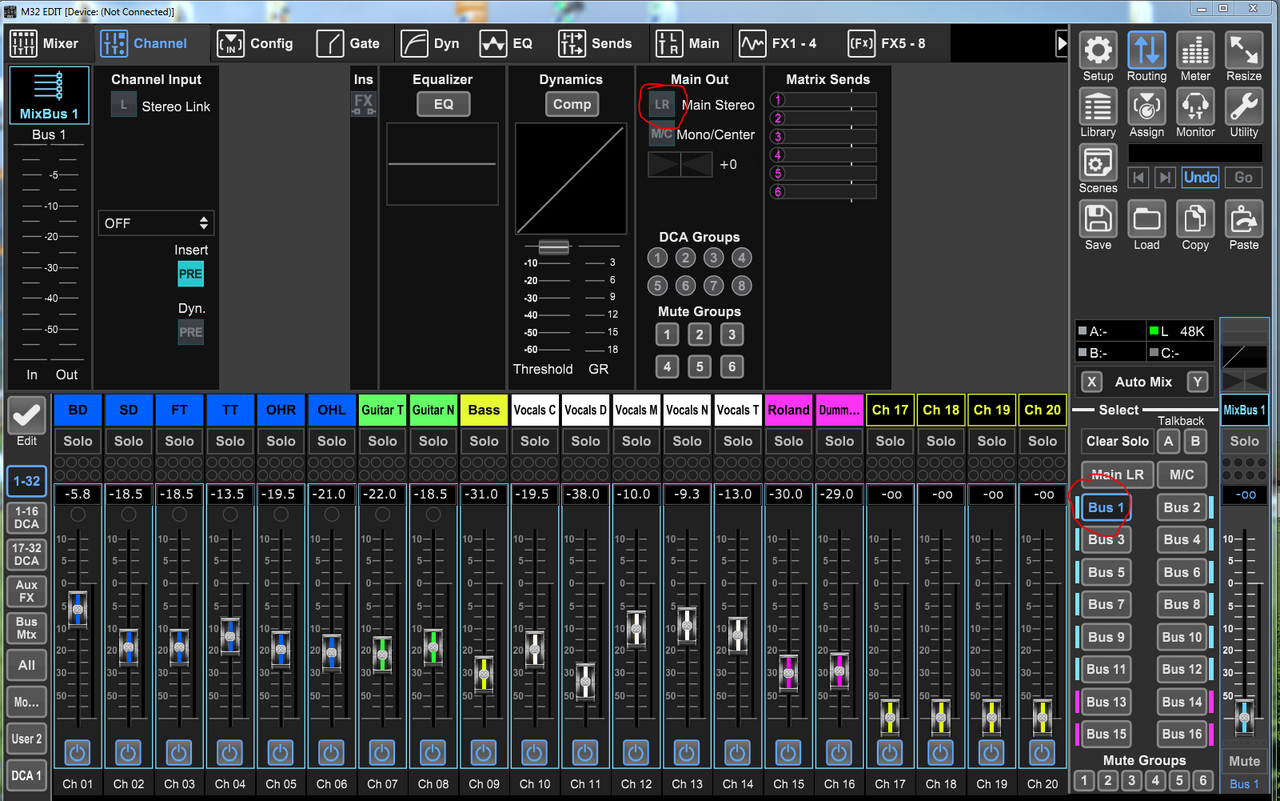This screenshot has height=801, width=1280.
Task: Click the Paste icon
Action: click(x=1244, y=219)
